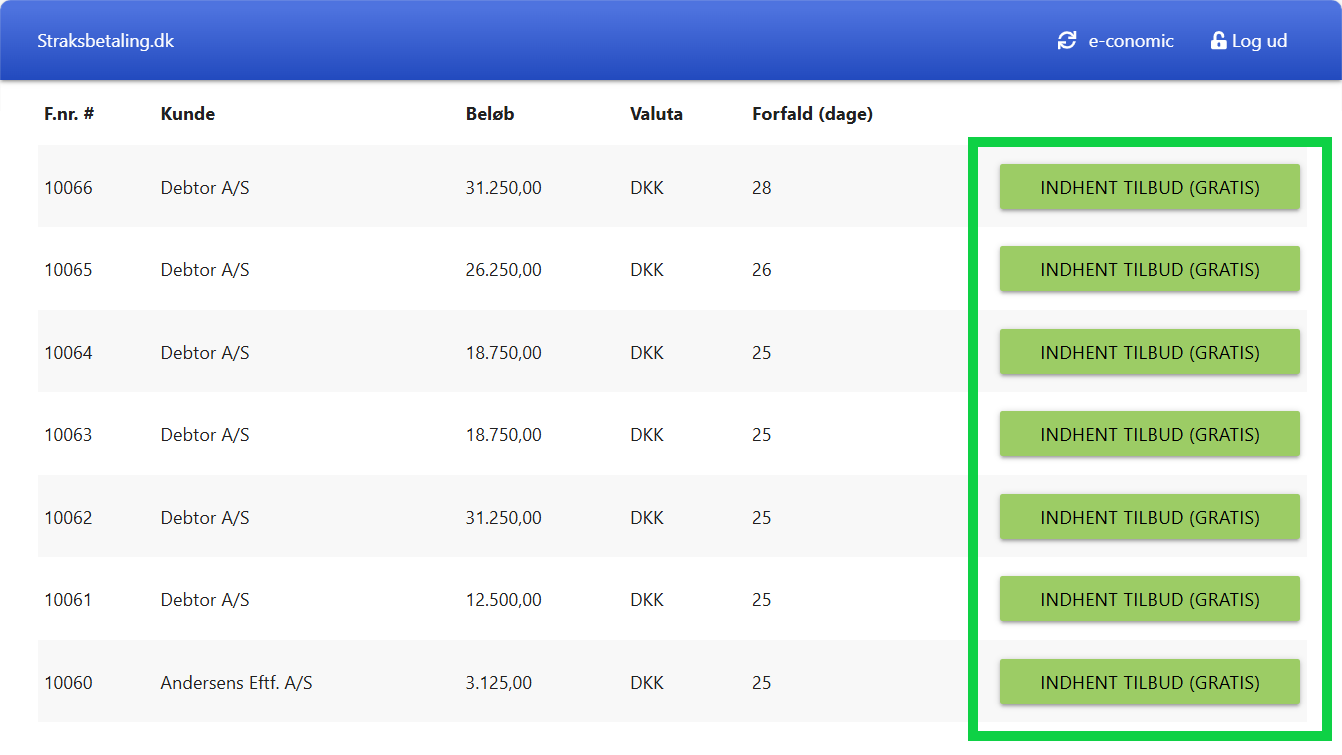The width and height of the screenshot is (1342, 755).
Task: Select the Forfald (dage) column header
Action: coord(812,114)
